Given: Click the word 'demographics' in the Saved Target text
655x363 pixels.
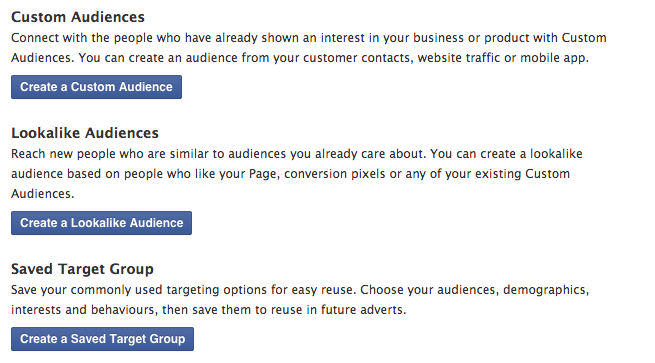Looking at the screenshot, I should [544, 290].
